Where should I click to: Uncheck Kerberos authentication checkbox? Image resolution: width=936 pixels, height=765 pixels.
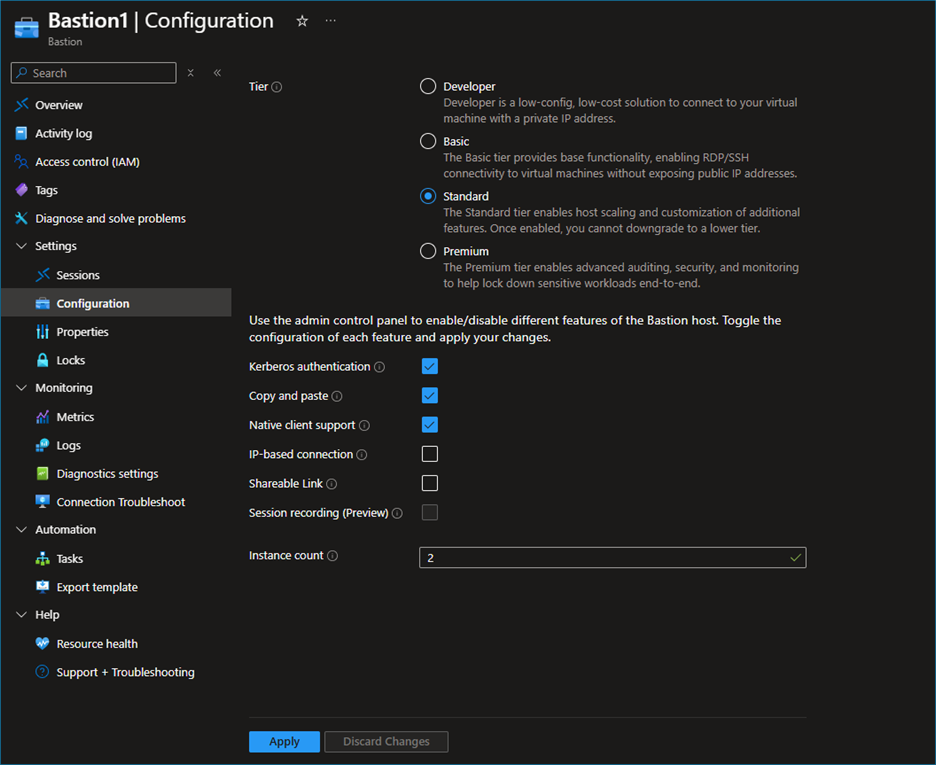pos(430,366)
